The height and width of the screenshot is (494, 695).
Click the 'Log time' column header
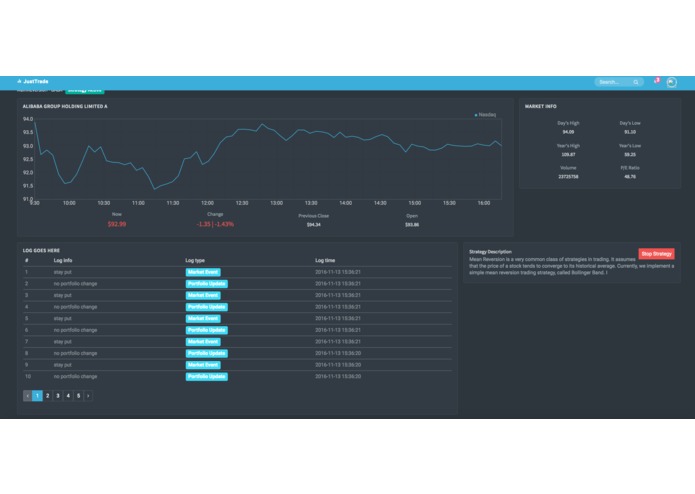[325, 261]
